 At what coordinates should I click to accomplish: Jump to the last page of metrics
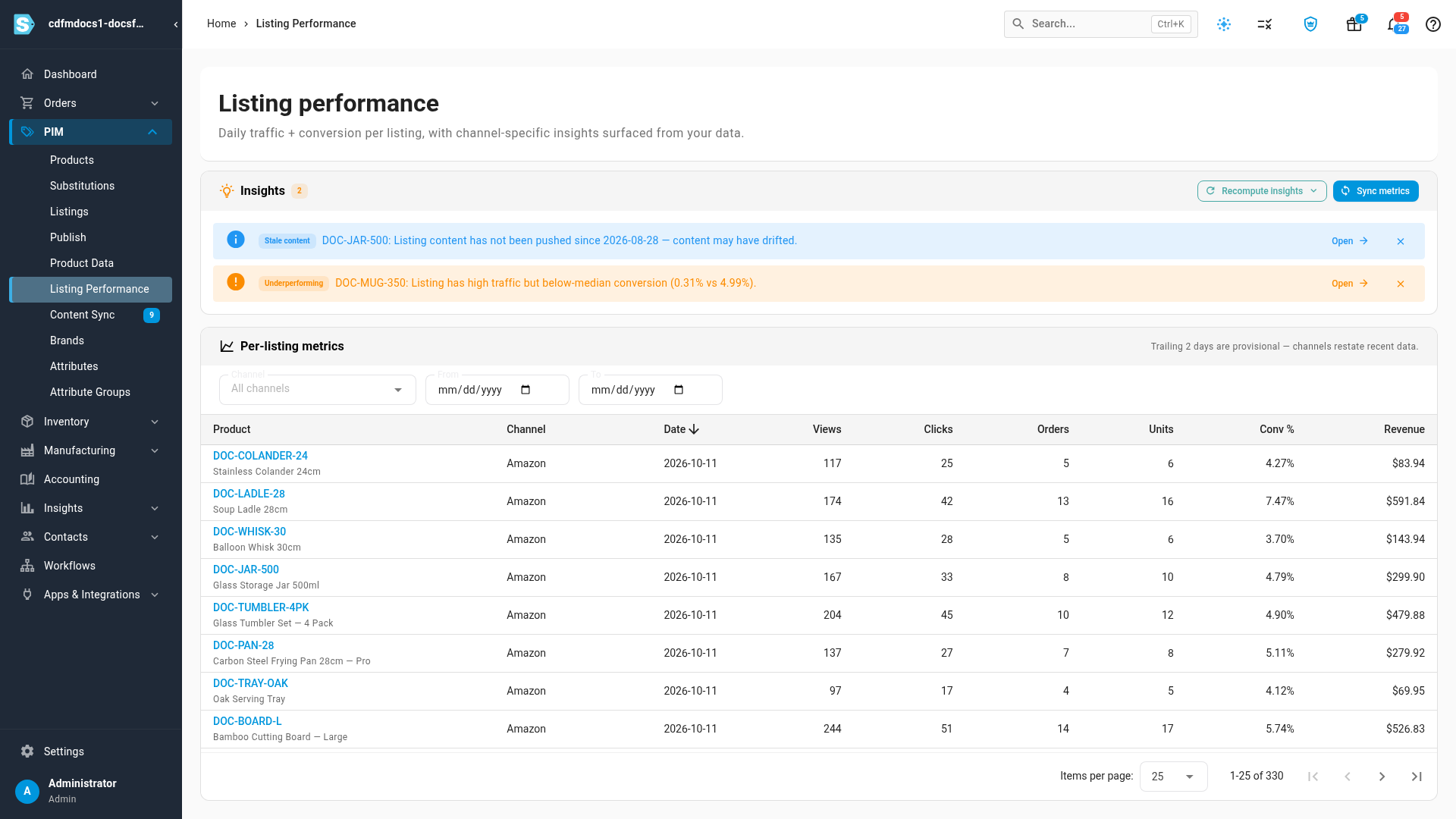tap(1417, 777)
